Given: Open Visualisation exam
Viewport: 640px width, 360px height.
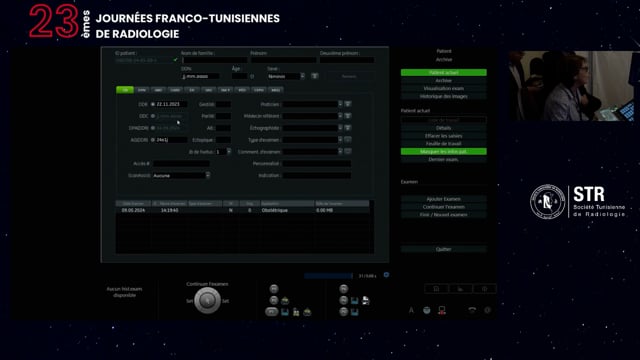Looking at the screenshot, I should (x=444, y=88).
